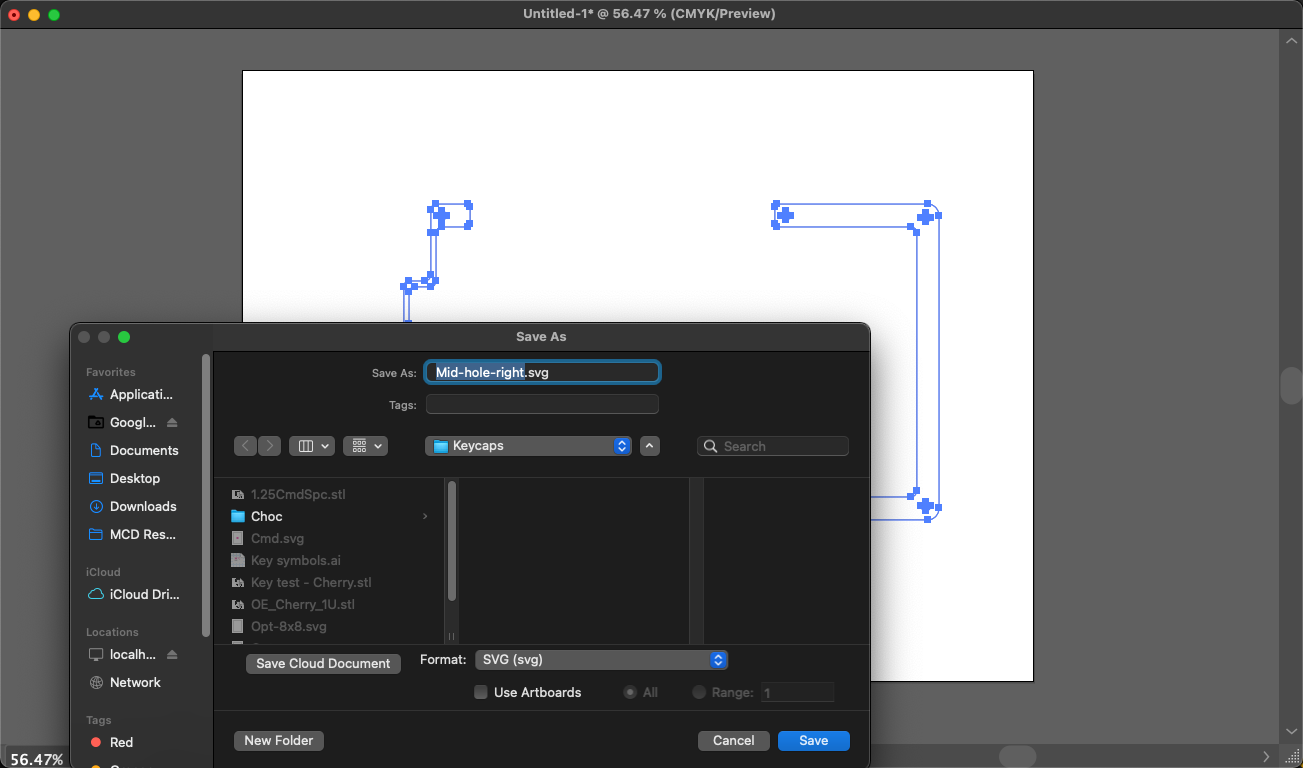
Task: Open the Downloads folder in the sidebar
Action: (140, 506)
